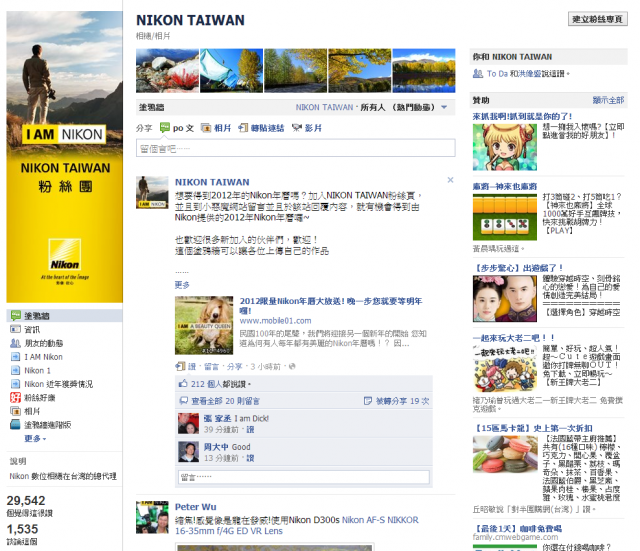Open the 資訊 info icon in sidebar
This screenshot has width=640, height=551.
tap(15, 329)
